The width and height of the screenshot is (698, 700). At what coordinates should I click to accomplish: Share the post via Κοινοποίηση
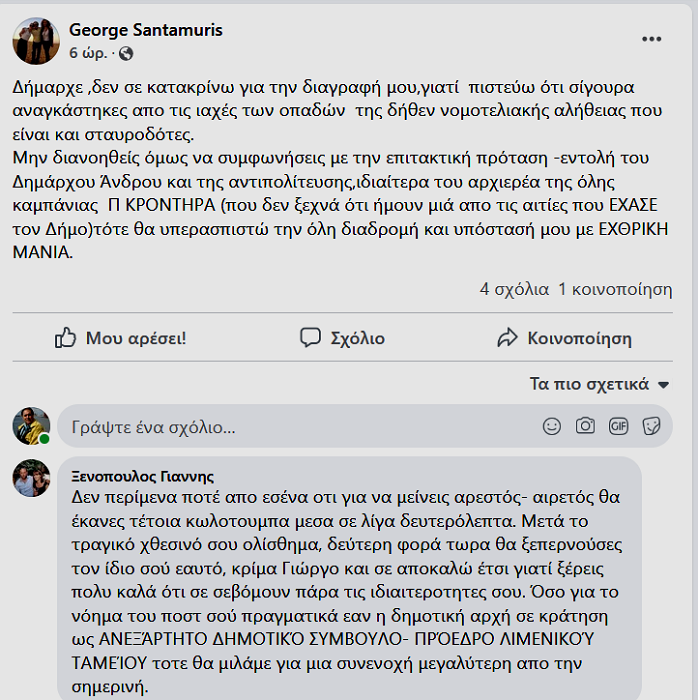564,338
